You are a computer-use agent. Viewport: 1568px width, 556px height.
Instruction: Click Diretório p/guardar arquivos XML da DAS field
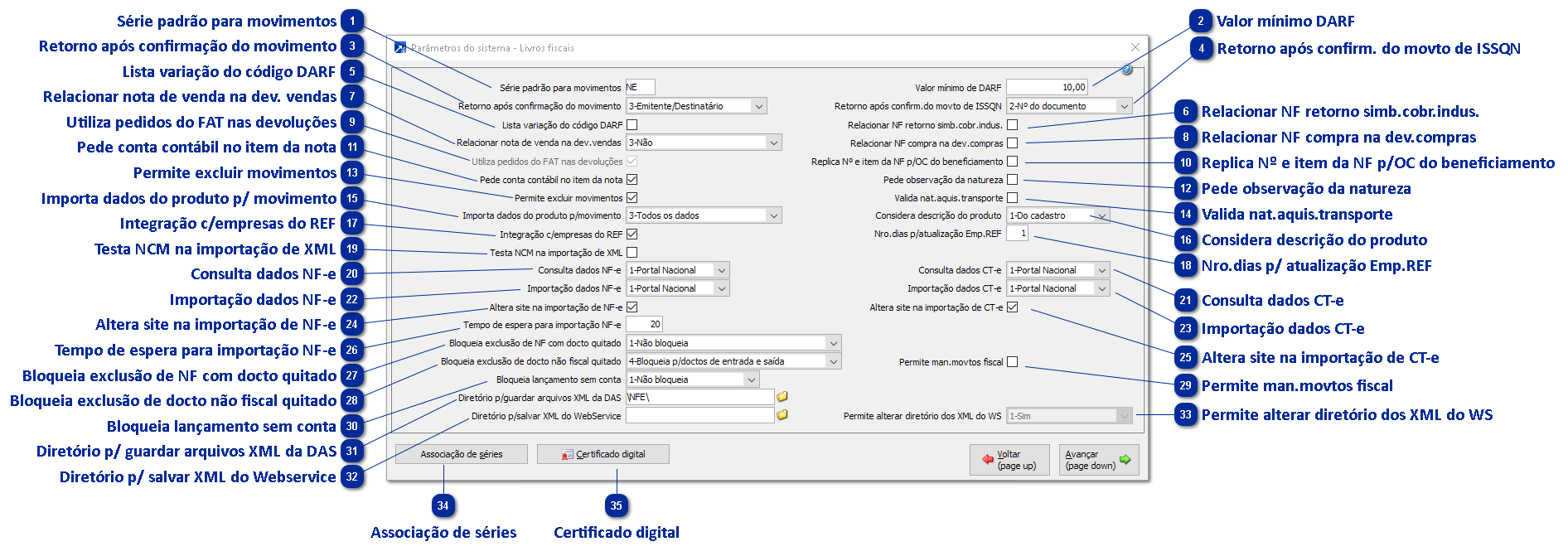click(x=699, y=398)
